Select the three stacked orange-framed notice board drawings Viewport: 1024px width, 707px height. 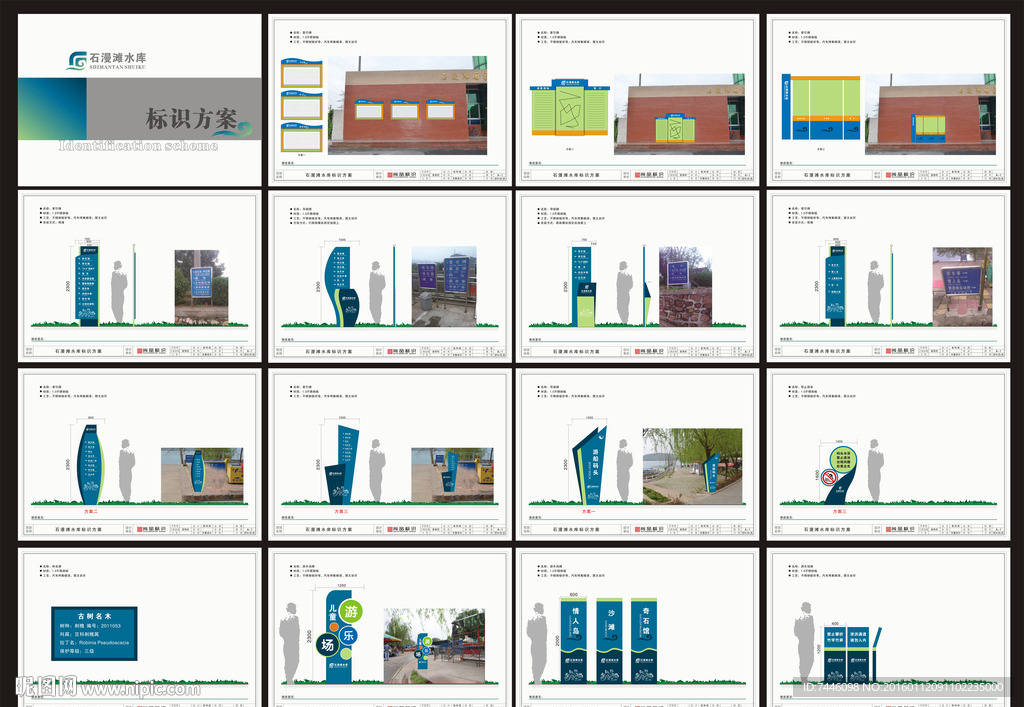click(302, 105)
